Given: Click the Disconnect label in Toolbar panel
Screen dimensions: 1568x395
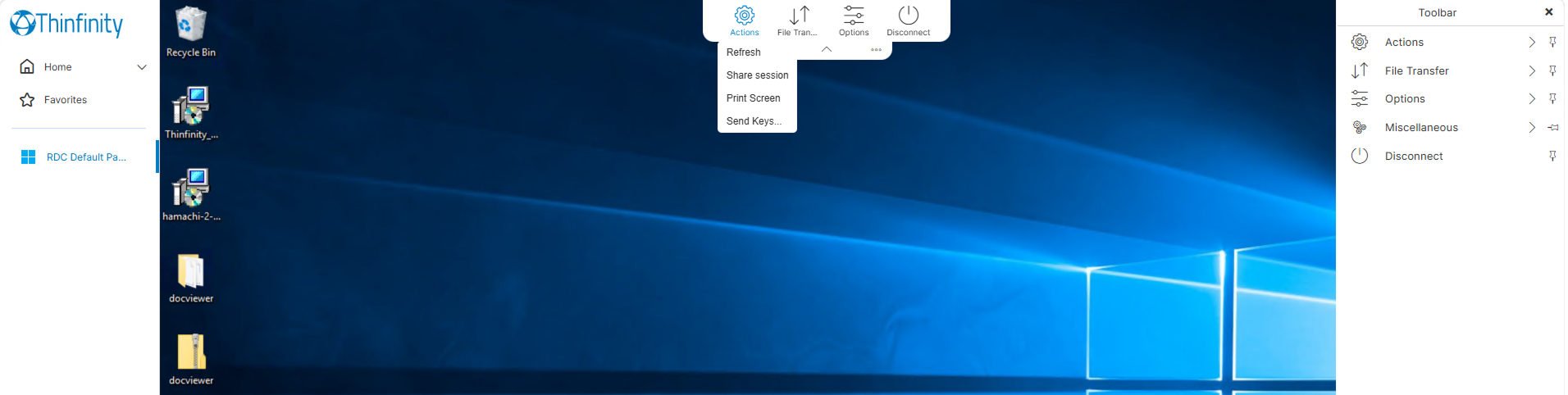Looking at the screenshot, I should [1414, 156].
